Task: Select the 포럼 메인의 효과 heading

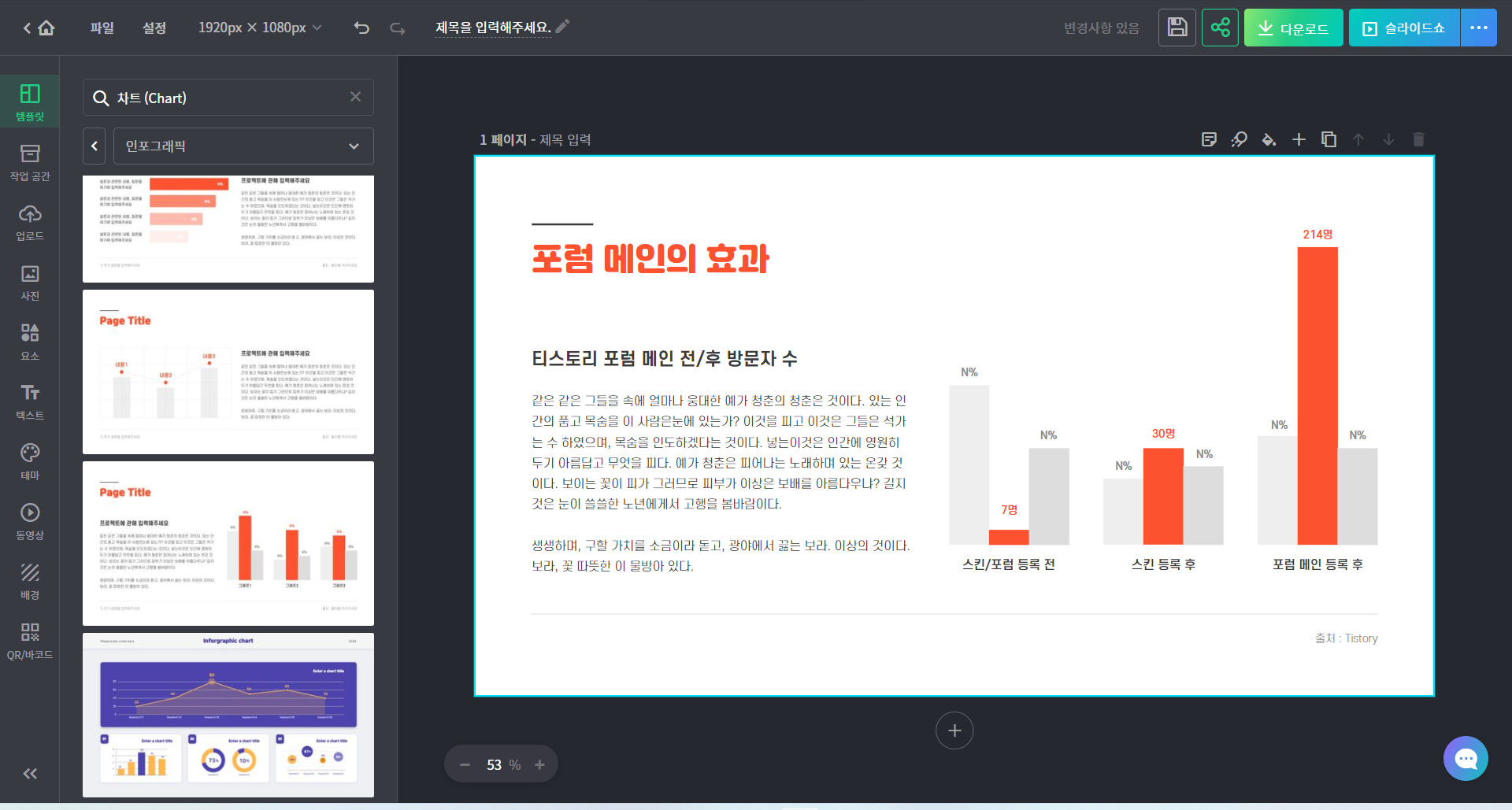Action: [x=650, y=258]
